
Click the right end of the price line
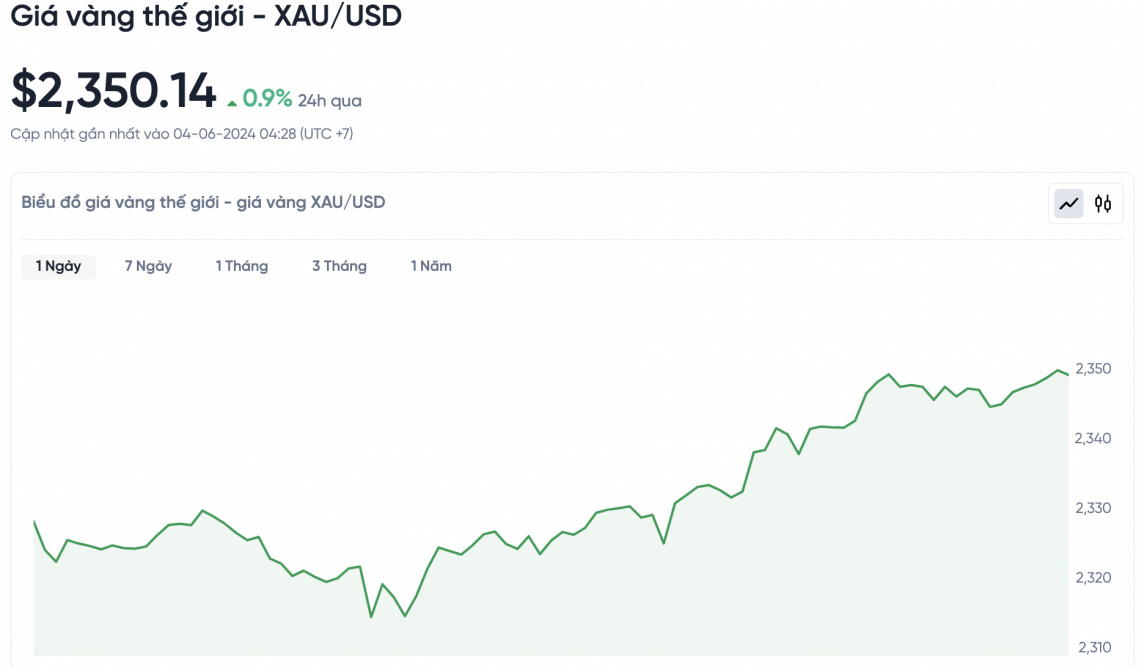[x=1068, y=374]
